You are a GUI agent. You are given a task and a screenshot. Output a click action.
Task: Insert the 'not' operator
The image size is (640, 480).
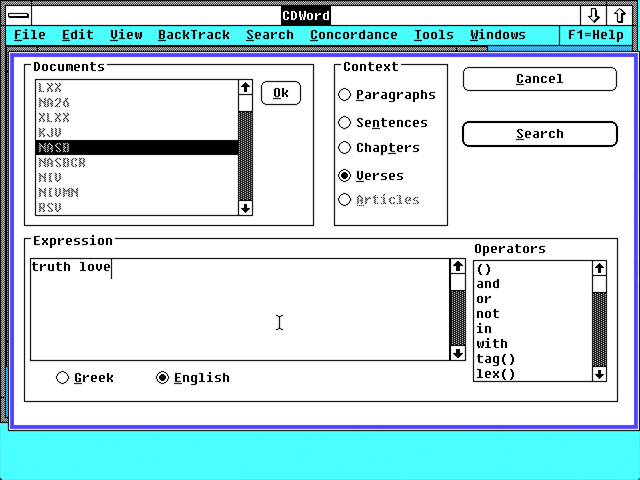pyautogui.click(x=532, y=313)
